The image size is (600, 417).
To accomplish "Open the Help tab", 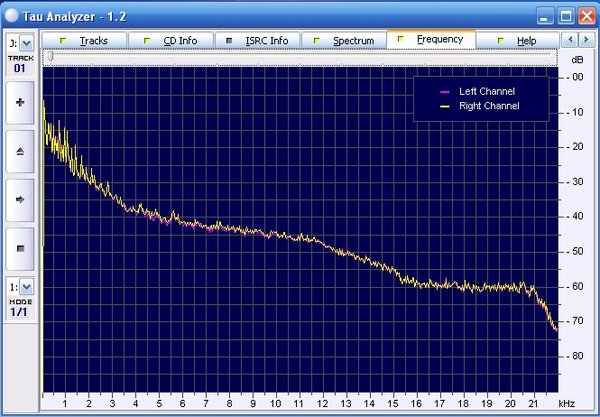I will click(518, 41).
